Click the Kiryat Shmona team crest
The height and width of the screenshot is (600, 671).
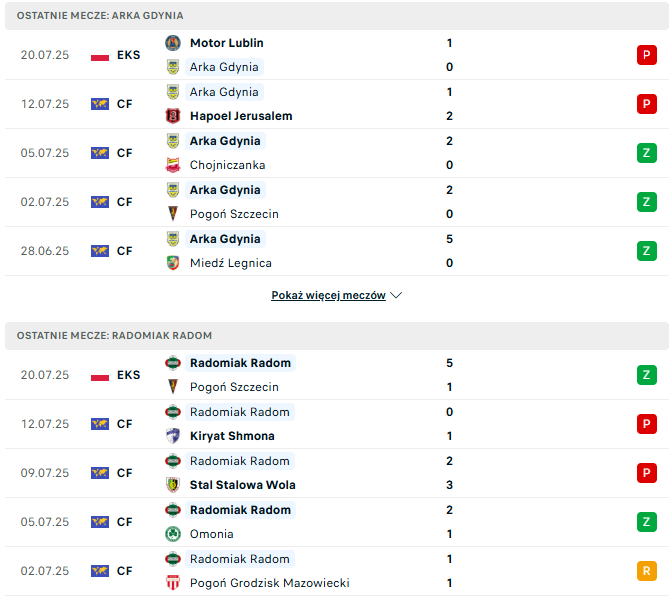click(x=173, y=436)
